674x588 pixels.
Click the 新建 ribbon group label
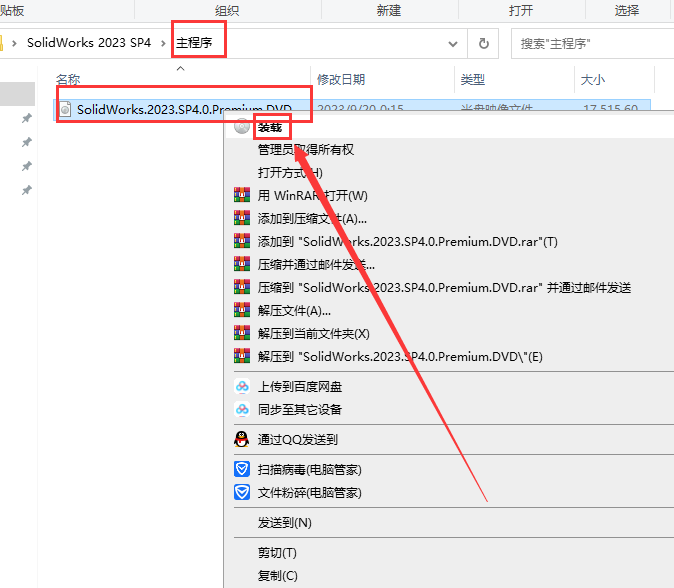[389, 10]
